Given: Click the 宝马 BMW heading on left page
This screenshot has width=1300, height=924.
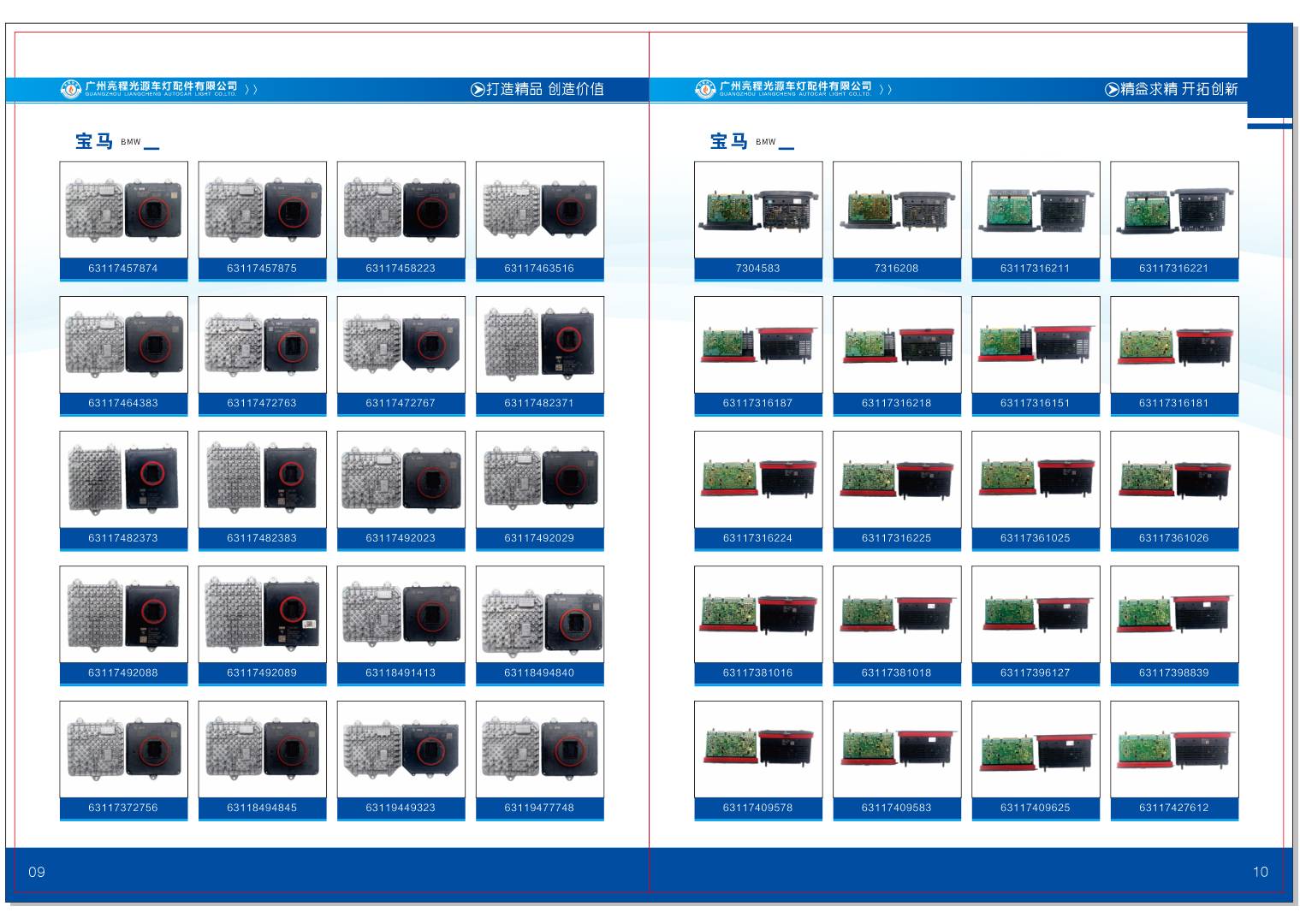Looking at the screenshot, I should [108, 141].
